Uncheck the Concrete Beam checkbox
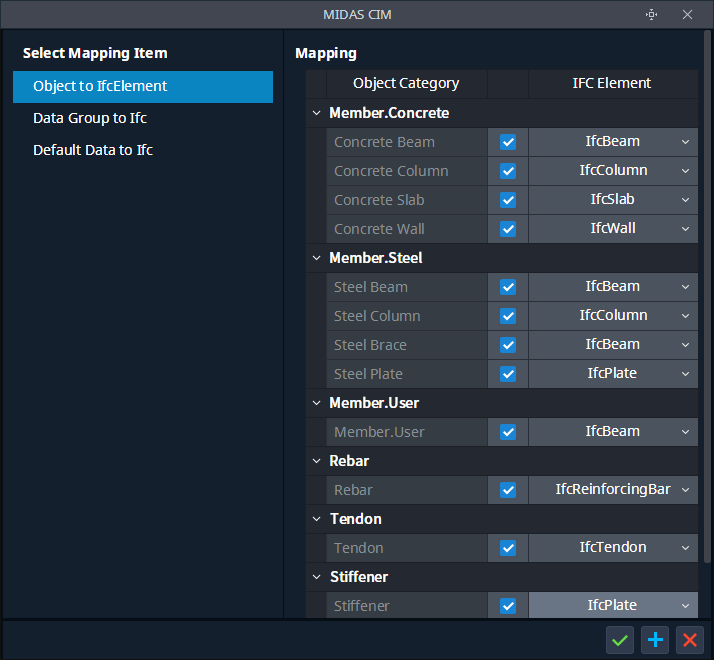 508,142
